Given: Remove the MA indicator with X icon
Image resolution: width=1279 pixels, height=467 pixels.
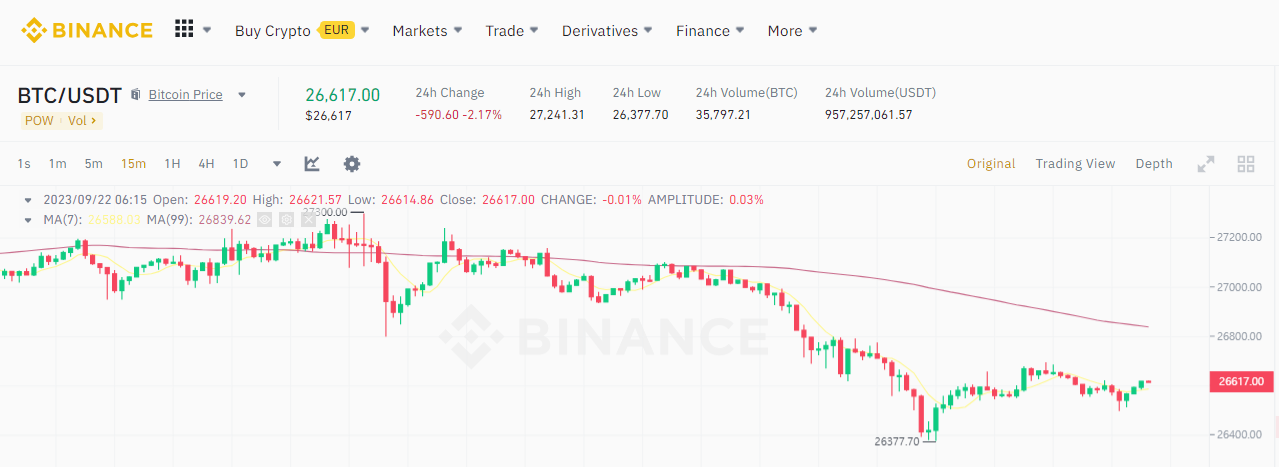Looking at the screenshot, I should pos(308,219).
